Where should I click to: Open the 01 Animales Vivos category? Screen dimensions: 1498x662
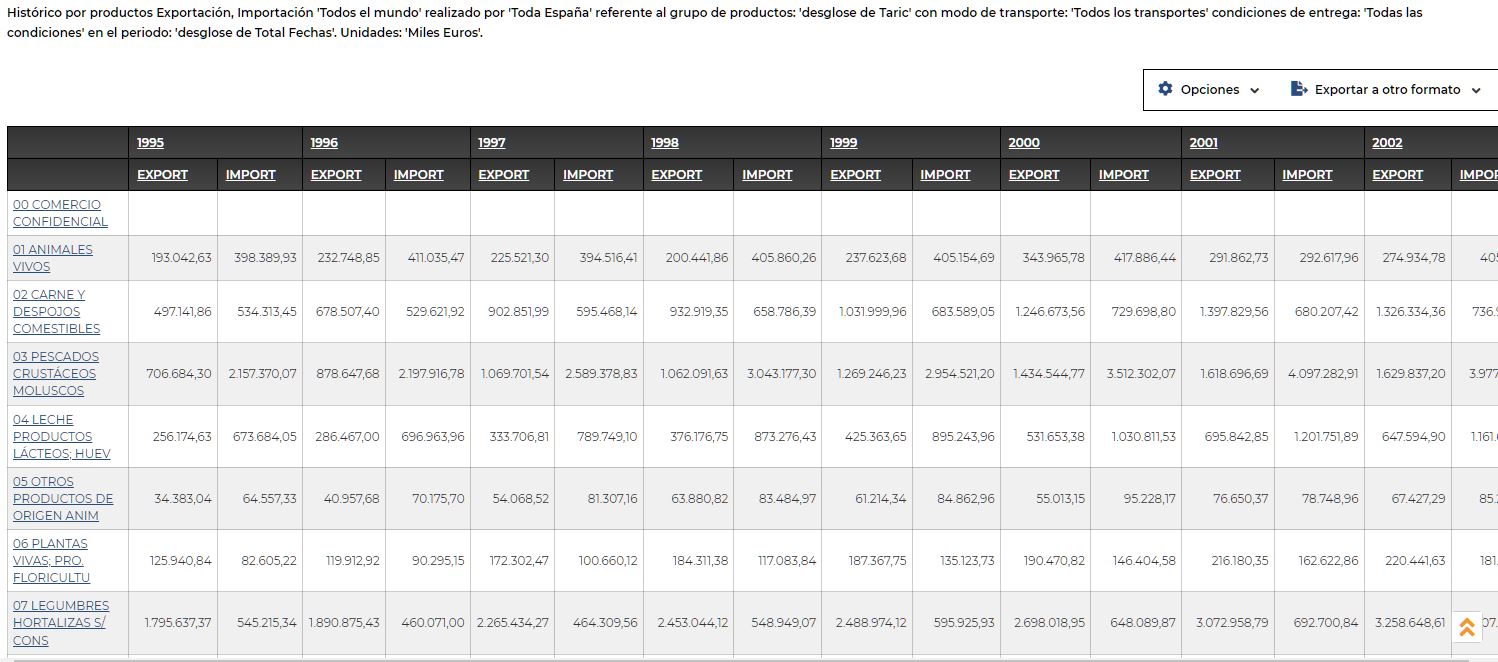click(x=52, y=258)
